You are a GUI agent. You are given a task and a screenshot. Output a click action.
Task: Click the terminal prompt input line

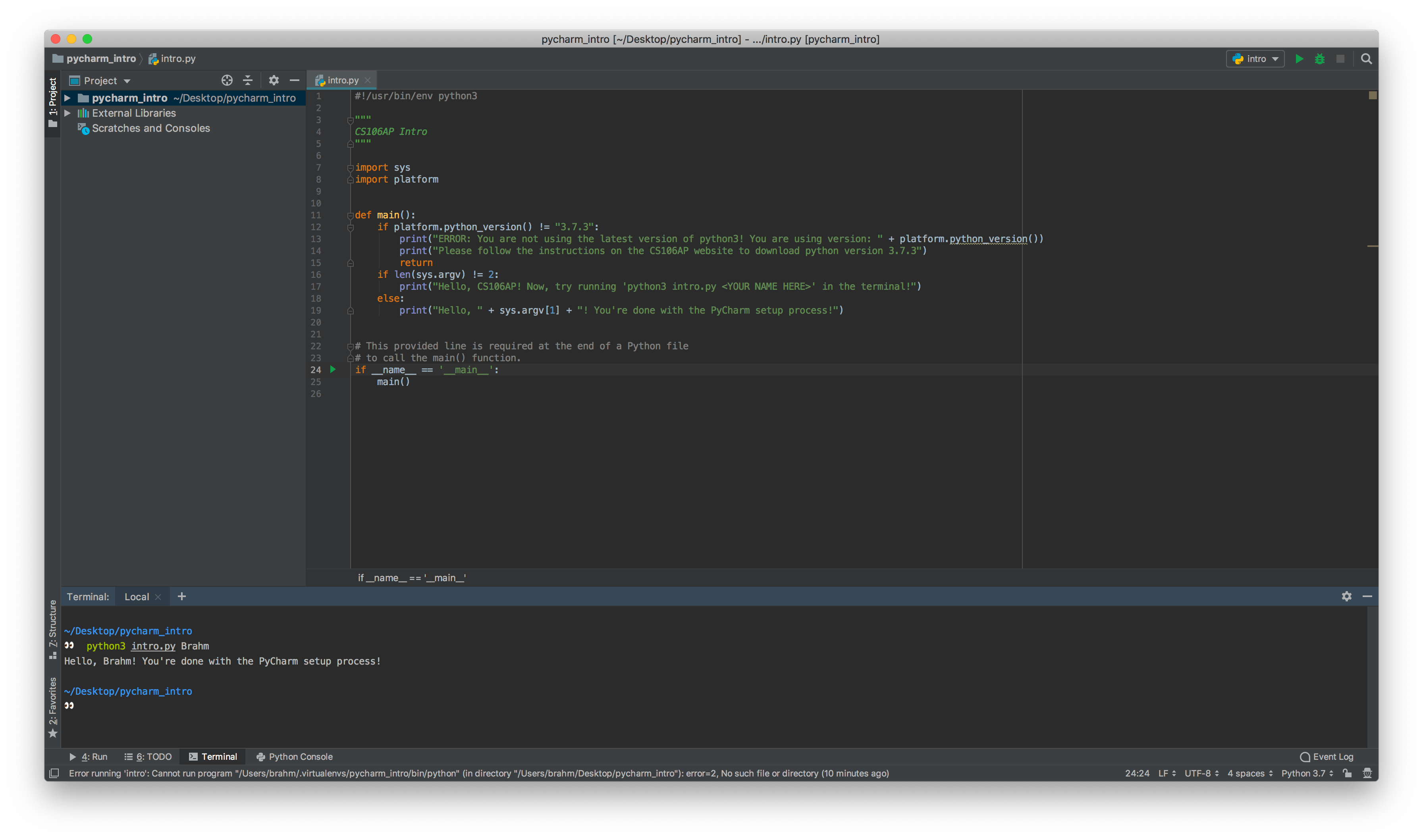coord(713,706)
